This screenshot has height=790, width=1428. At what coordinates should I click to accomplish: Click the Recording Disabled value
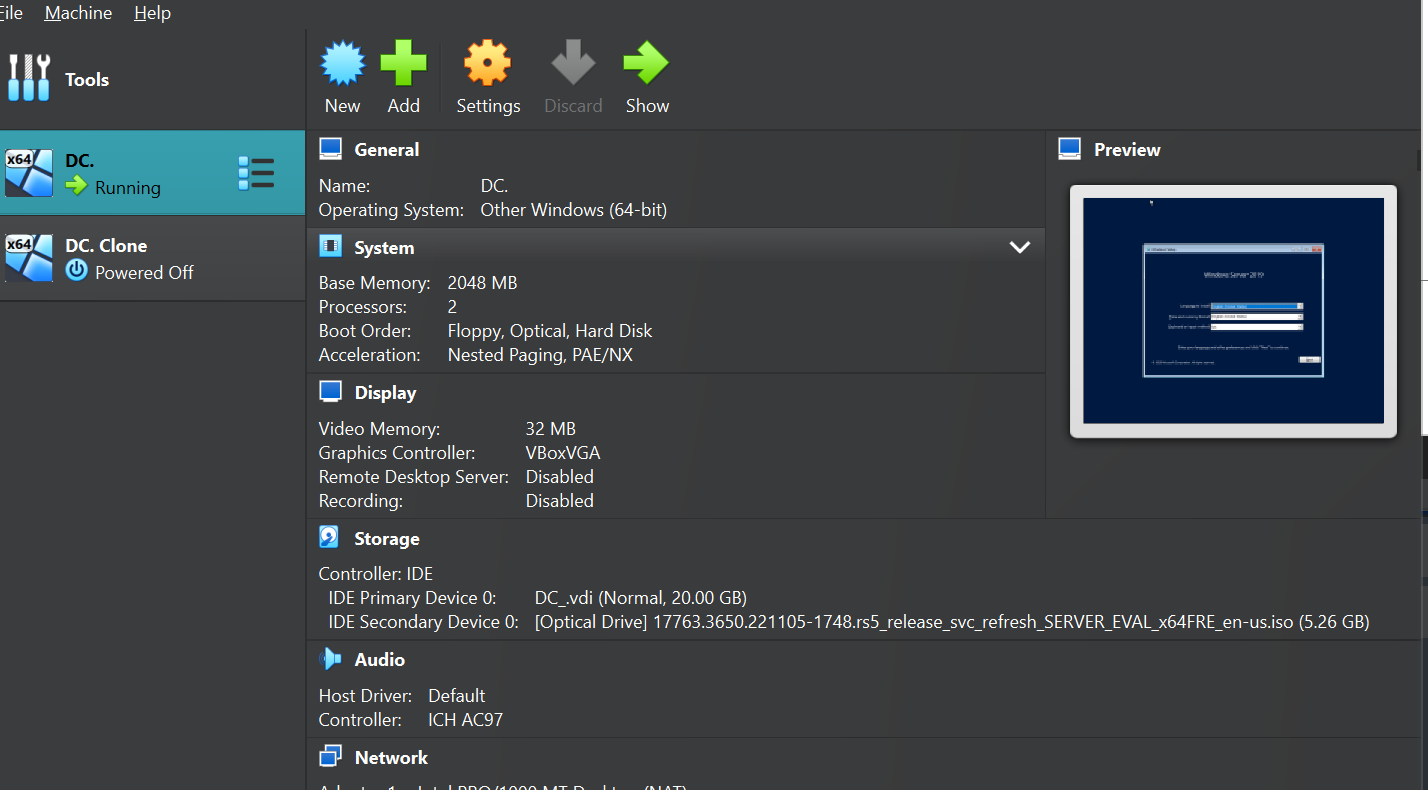(559, 501)
